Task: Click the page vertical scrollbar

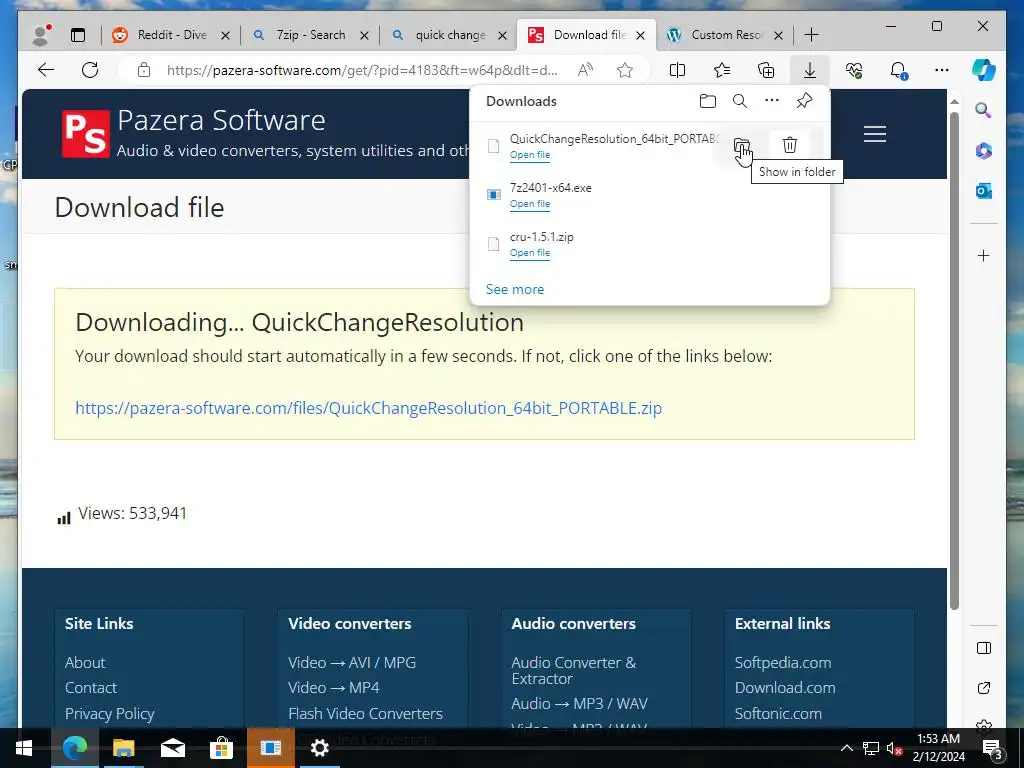Action: click(954, 360)
